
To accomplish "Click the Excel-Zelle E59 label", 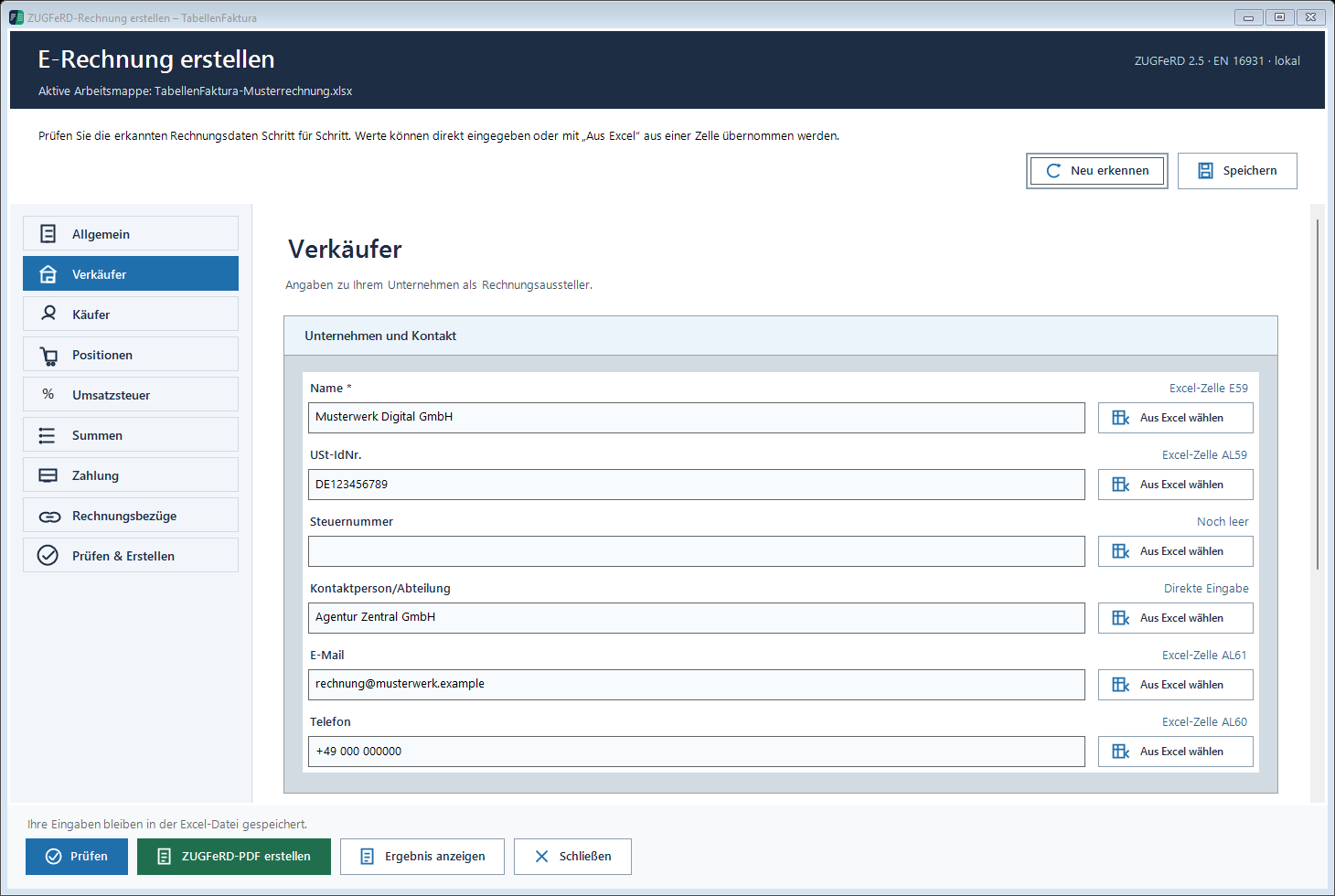I will coord(1209,389).
